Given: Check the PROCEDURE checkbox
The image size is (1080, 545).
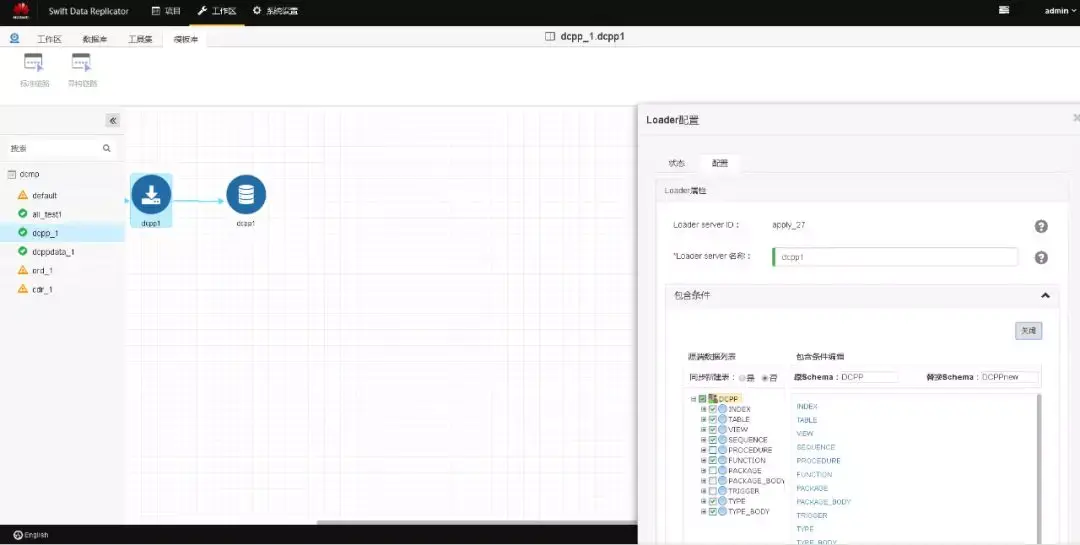Looking at the screenshot, I should pos(713,450).
